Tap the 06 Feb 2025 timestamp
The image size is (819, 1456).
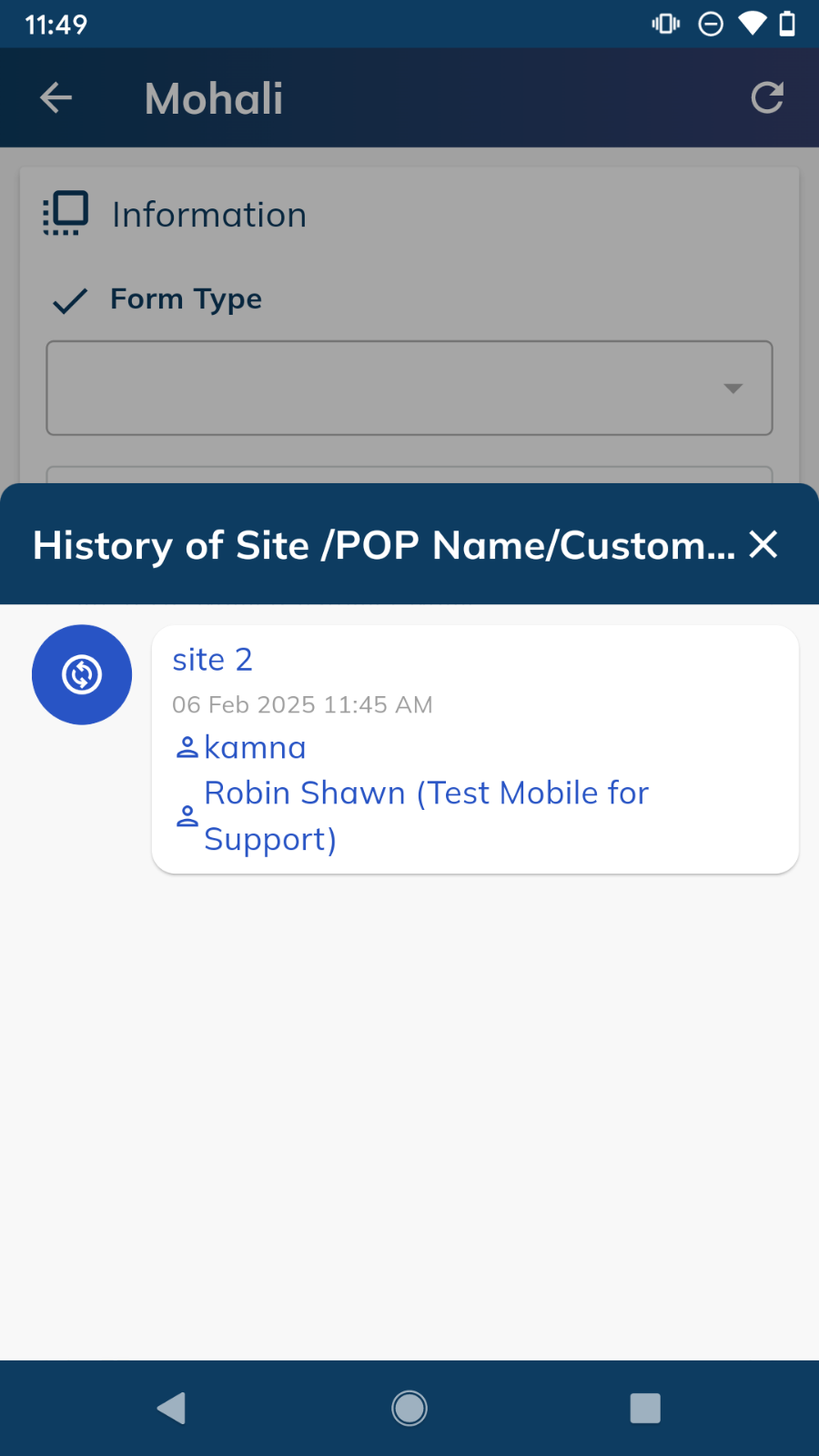[302, 705]
